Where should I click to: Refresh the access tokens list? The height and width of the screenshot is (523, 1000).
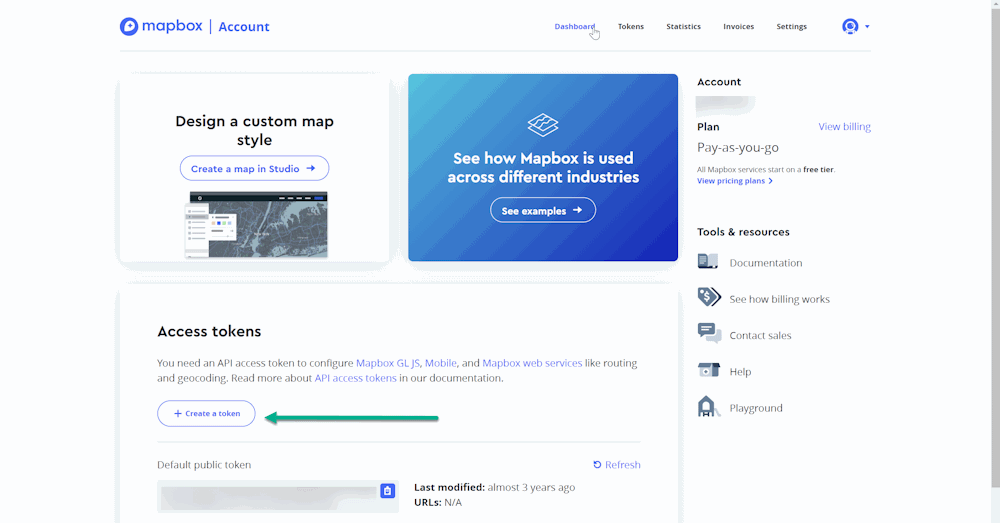(617, 464)
